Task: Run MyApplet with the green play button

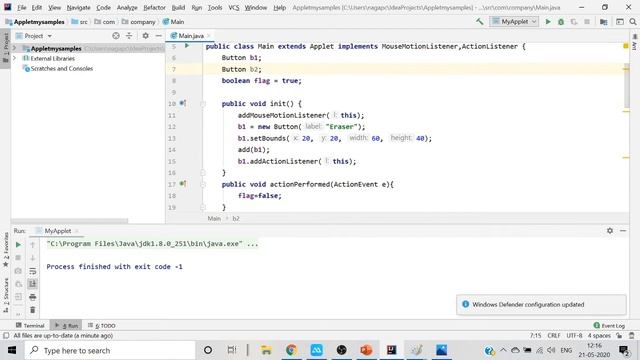Action: point(548,22)
